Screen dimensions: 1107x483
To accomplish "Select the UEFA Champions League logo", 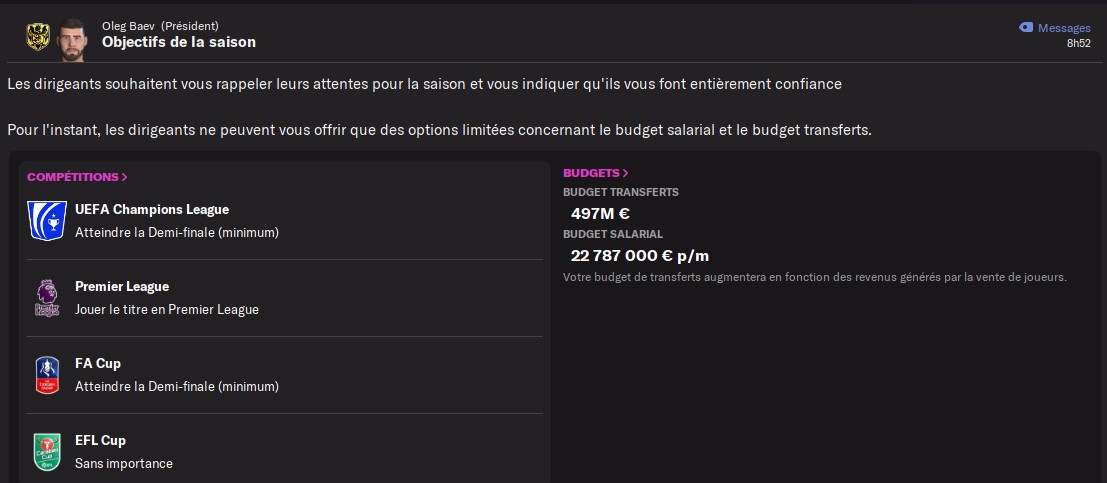I will (x=47, y=220).
